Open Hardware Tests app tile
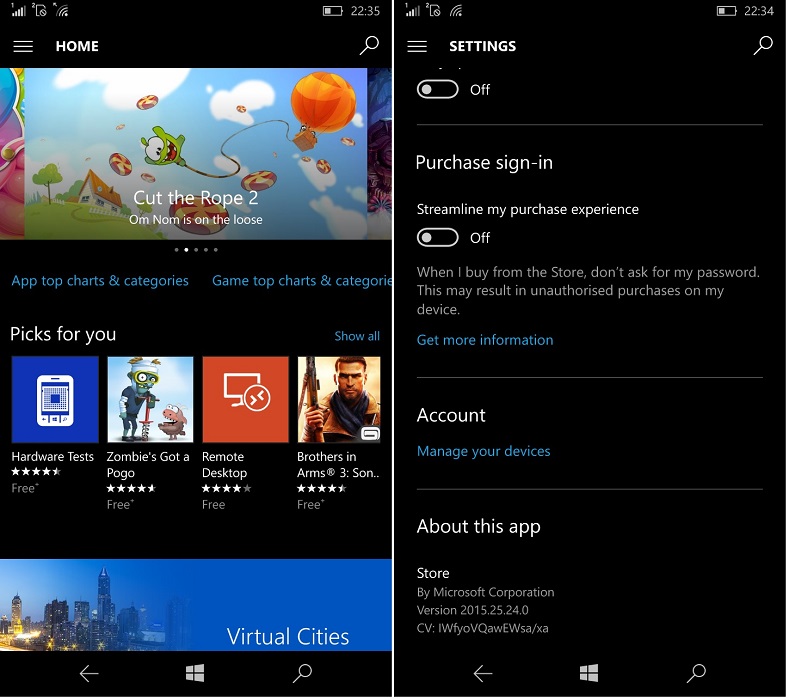This screenshot has width=789, height=700. [x=55, y=401]
